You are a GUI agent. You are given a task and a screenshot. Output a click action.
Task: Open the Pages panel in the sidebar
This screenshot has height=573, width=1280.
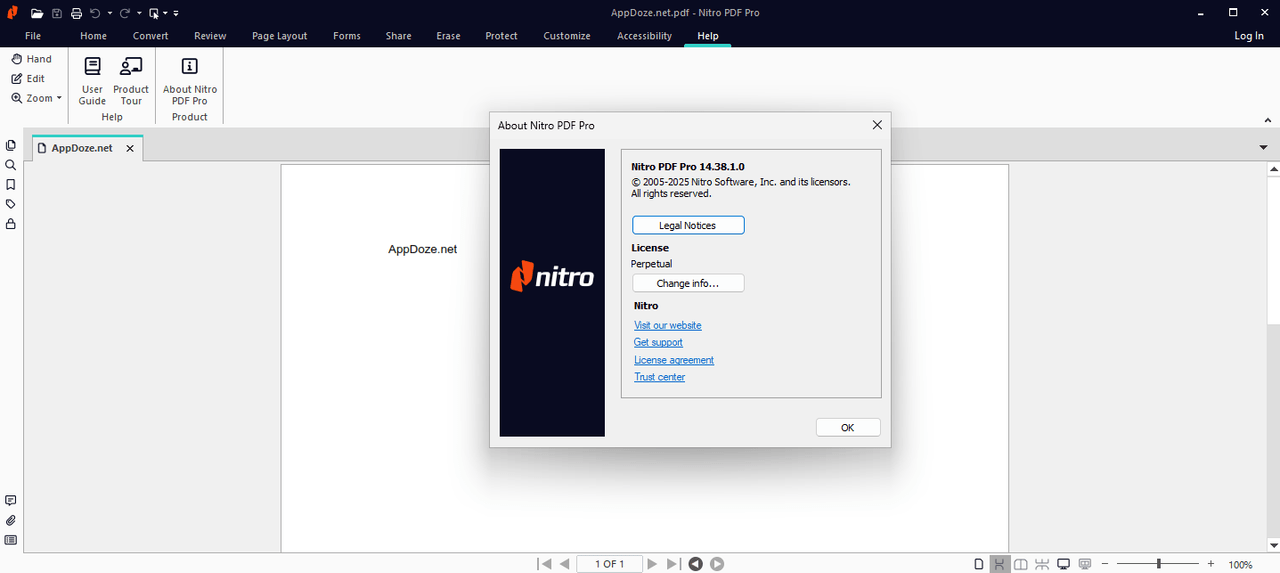11,146
